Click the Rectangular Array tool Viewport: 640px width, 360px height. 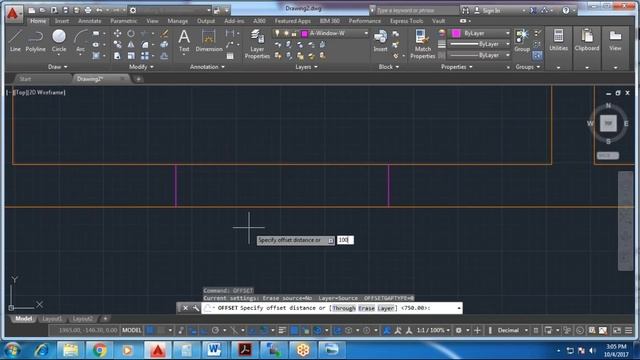[144, 56]
